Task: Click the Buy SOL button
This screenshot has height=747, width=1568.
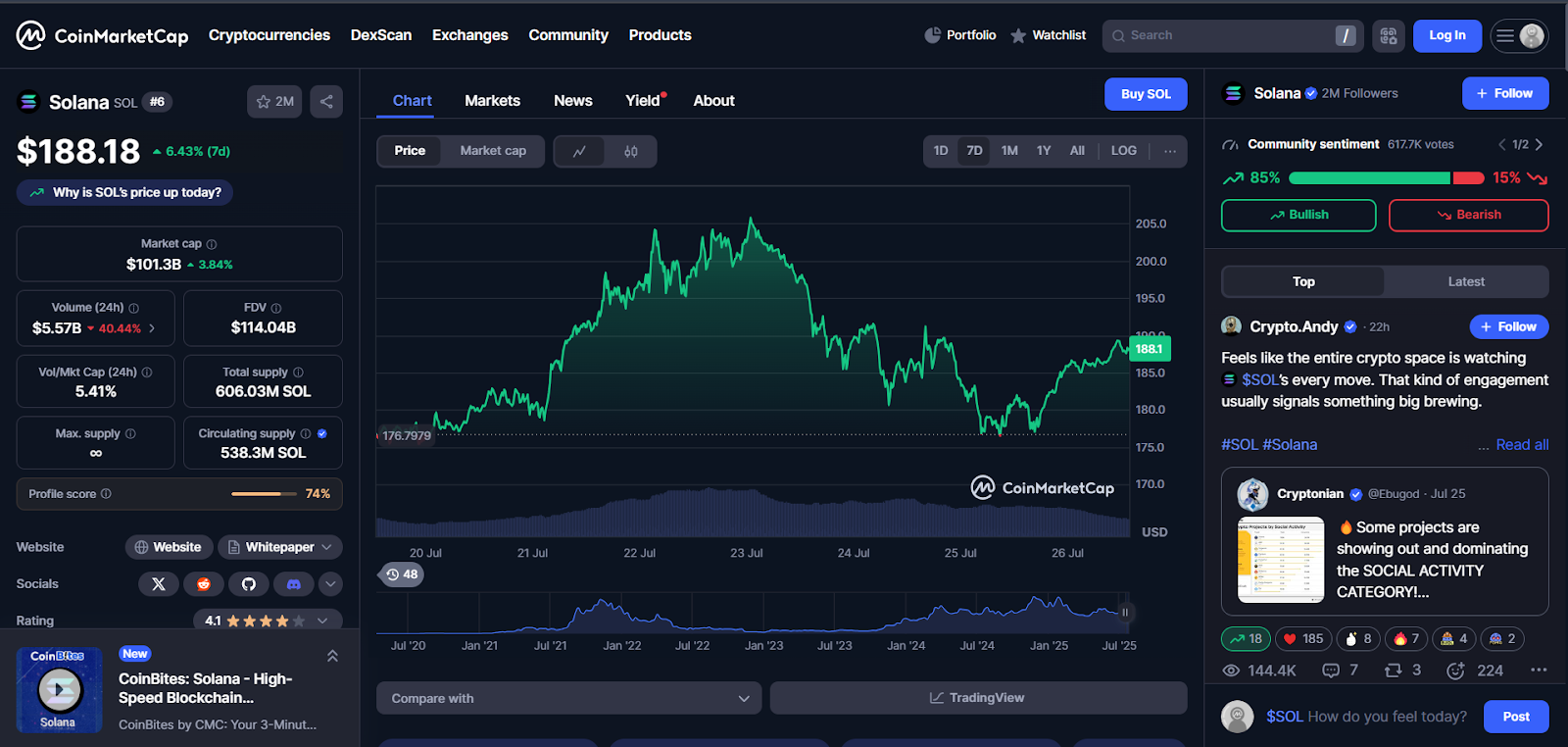Action: click(1146, 94)
